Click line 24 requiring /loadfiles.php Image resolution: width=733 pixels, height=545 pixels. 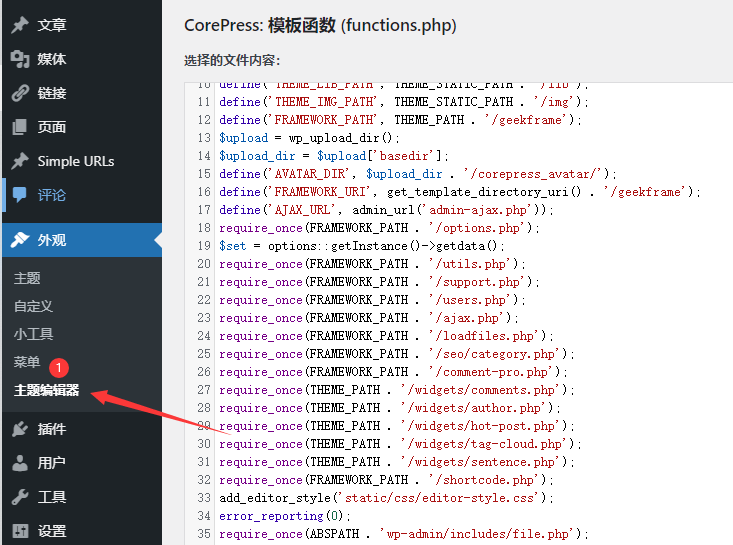[x=386, y=336]
